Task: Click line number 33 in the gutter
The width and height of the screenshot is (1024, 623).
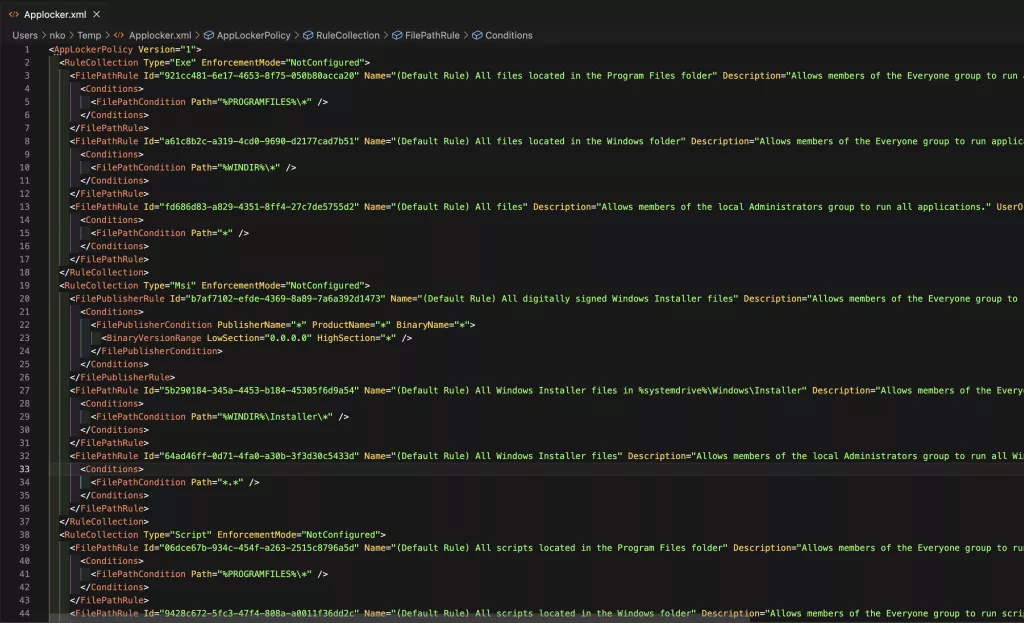Action: 25,469
